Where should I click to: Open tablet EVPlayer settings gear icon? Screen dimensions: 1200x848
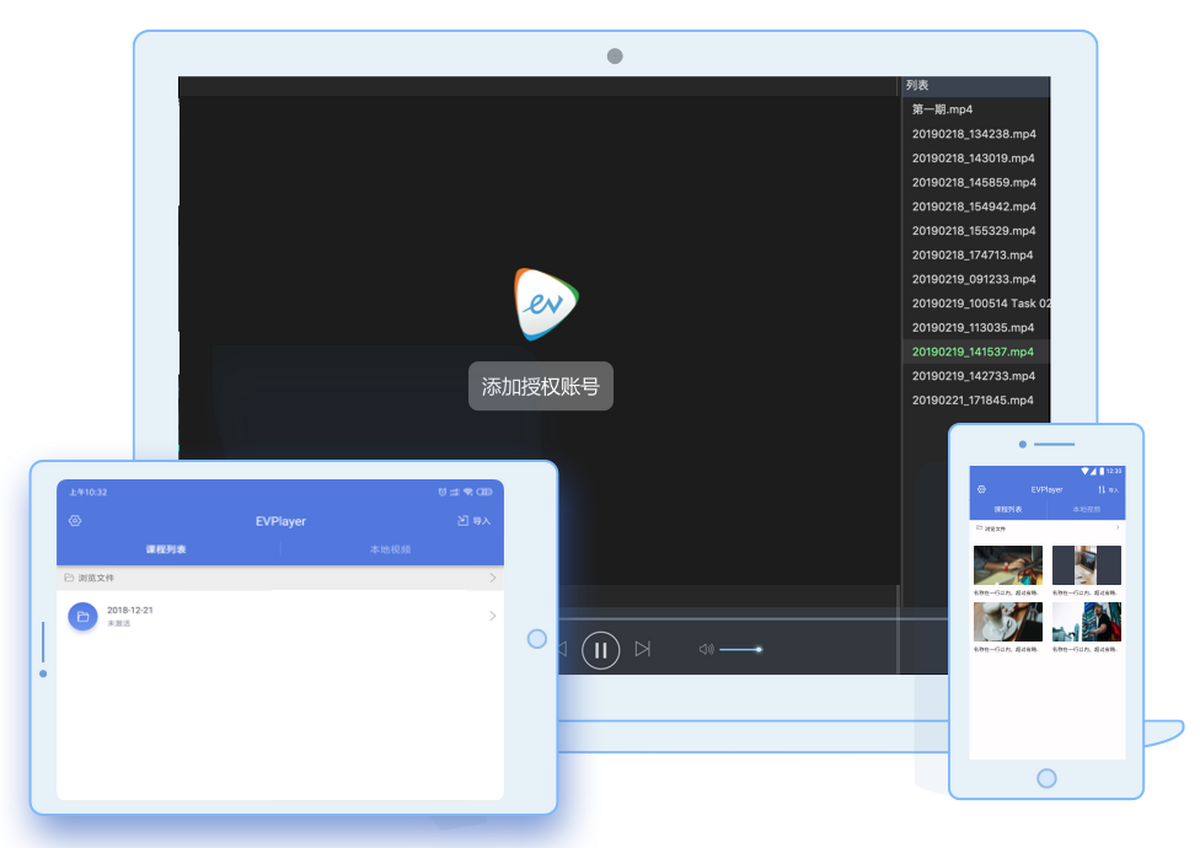(75, 521)
